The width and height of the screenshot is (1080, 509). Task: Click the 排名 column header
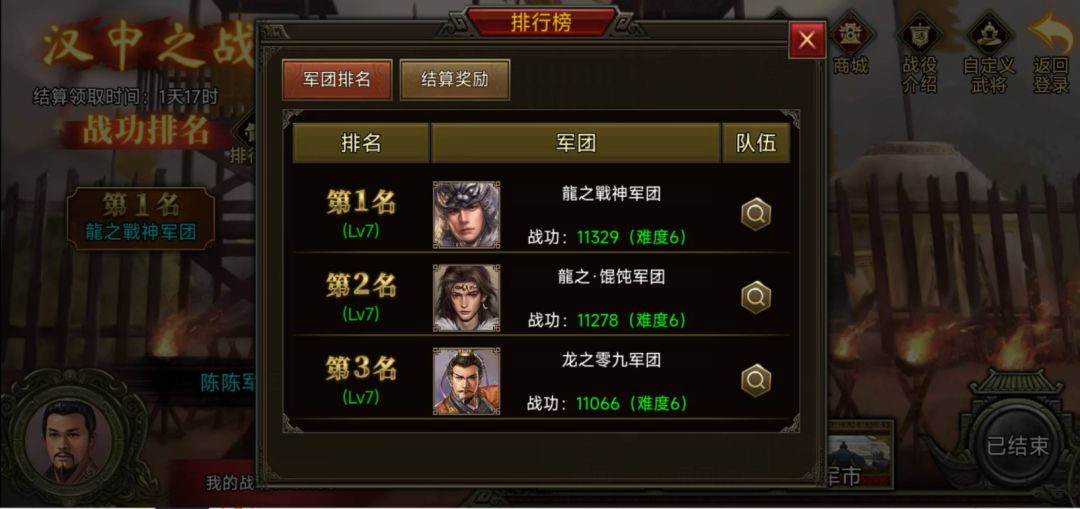point(361,143)
